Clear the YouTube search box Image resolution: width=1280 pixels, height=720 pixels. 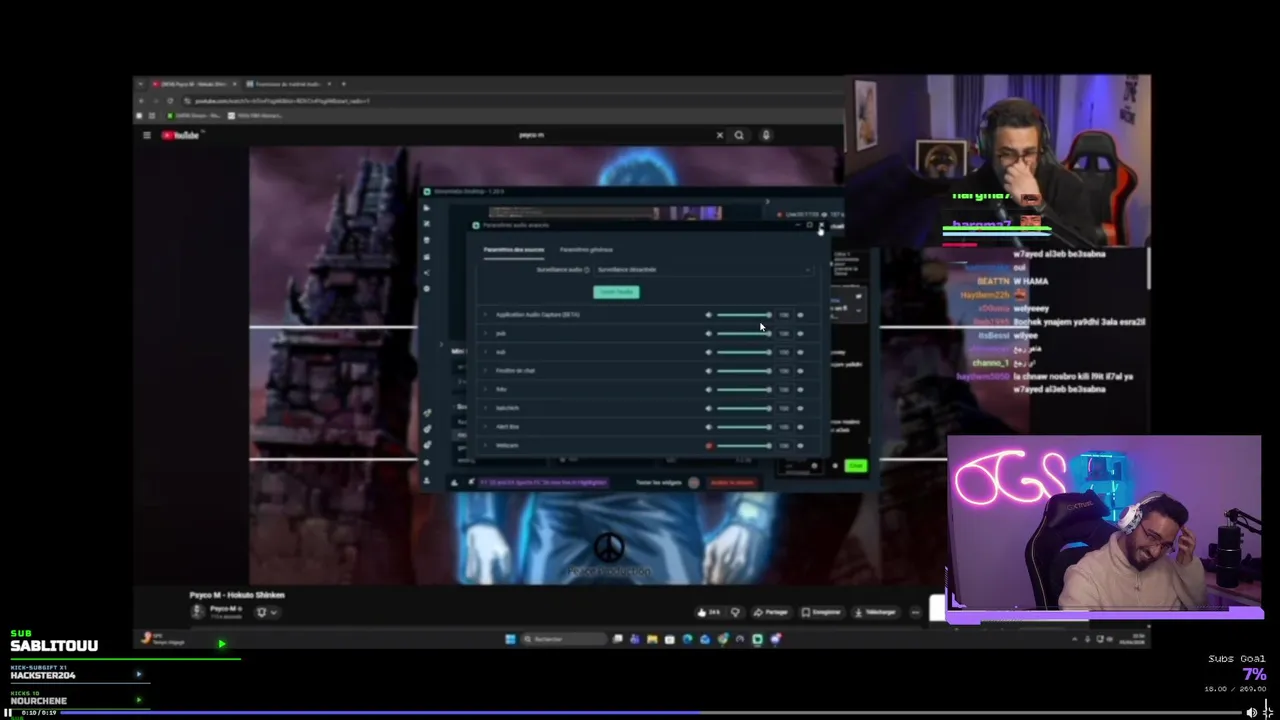click(719, 135)
